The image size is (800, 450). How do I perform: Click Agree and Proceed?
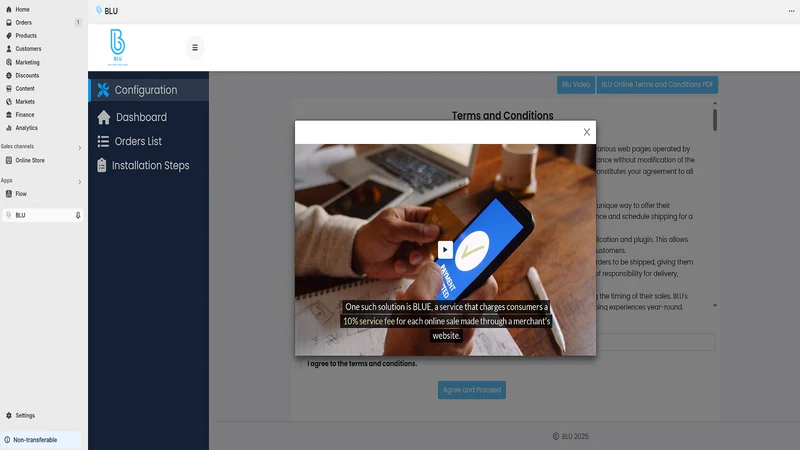472,390
